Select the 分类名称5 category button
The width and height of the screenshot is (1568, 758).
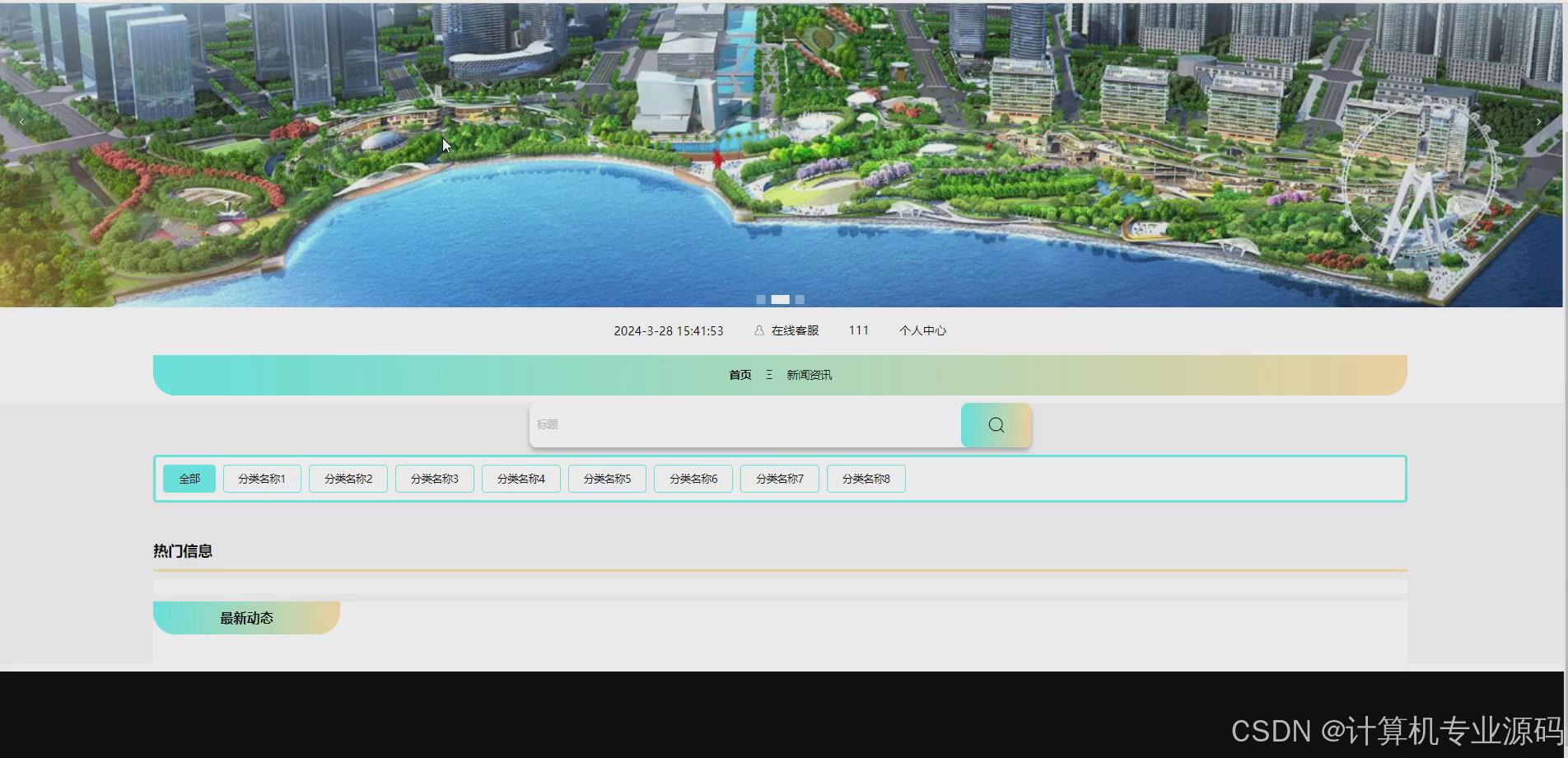[606, 478]
